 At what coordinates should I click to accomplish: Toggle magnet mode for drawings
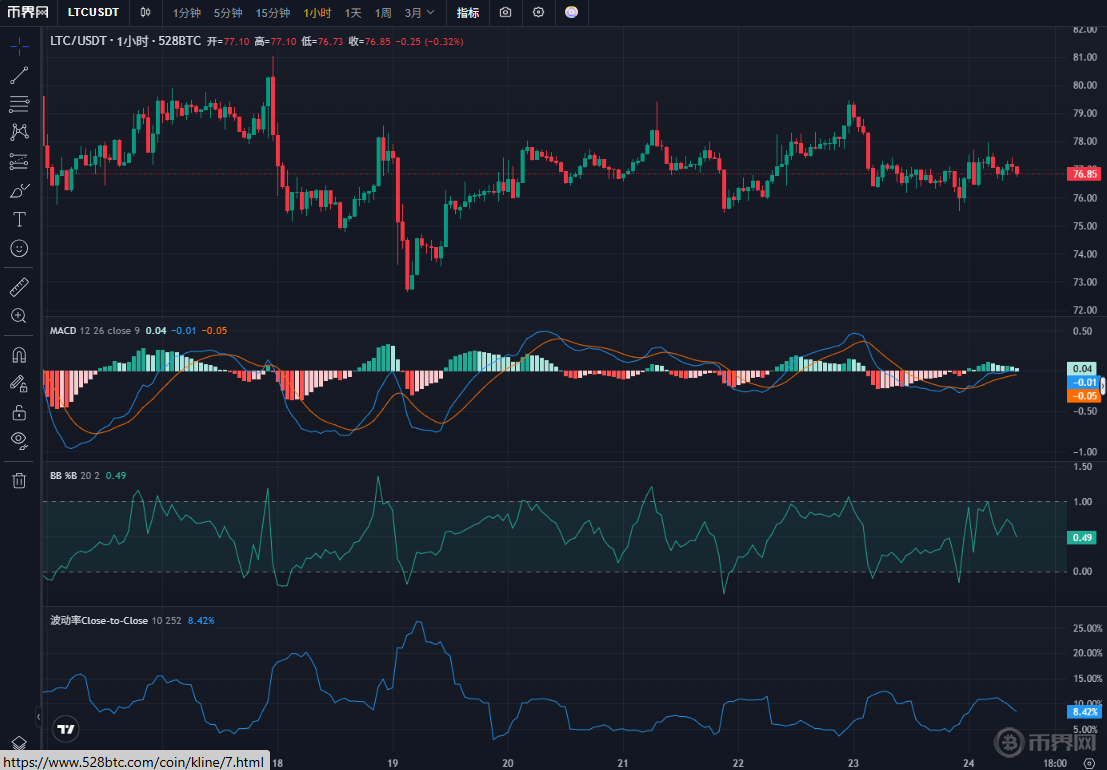[x=19, y=354]
